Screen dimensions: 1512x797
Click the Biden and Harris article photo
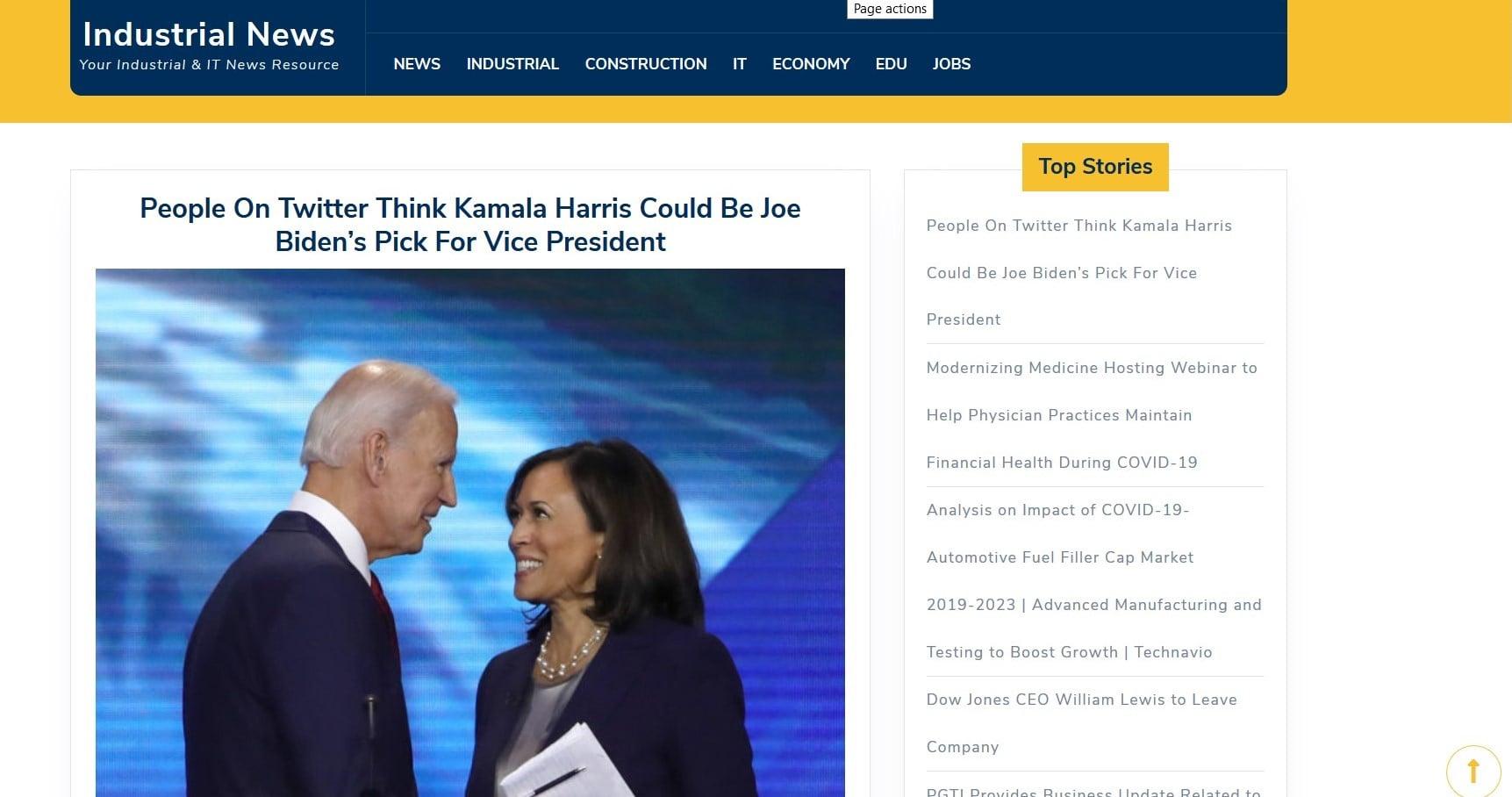click(470, 533)
